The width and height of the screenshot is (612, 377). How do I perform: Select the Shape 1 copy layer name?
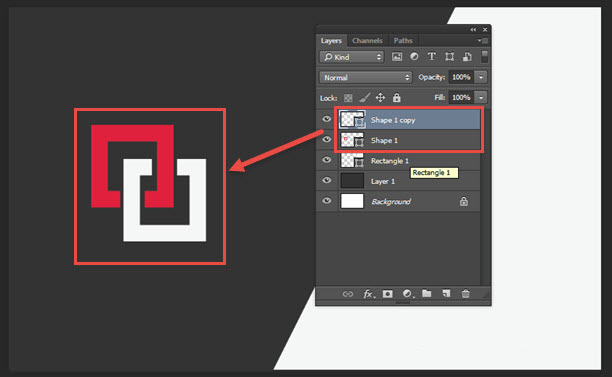(393, 120)
